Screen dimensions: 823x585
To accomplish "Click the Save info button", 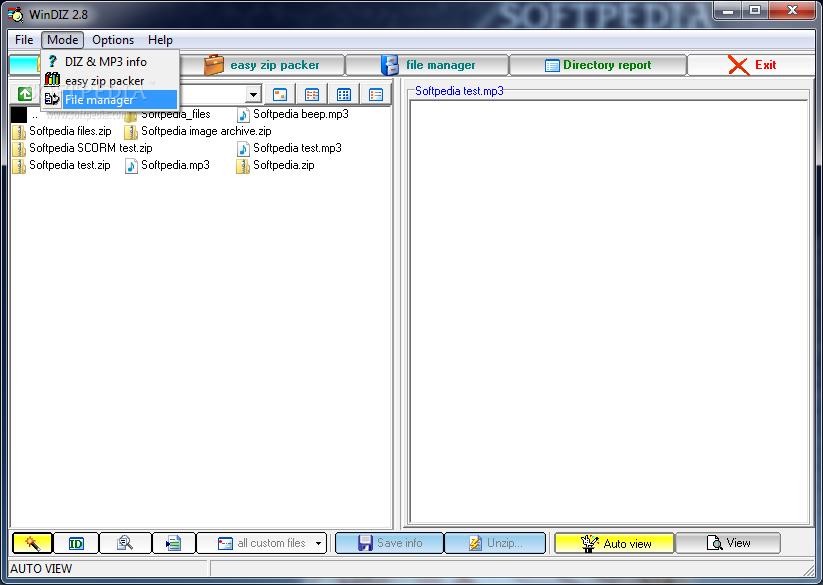I will [389, 543].
